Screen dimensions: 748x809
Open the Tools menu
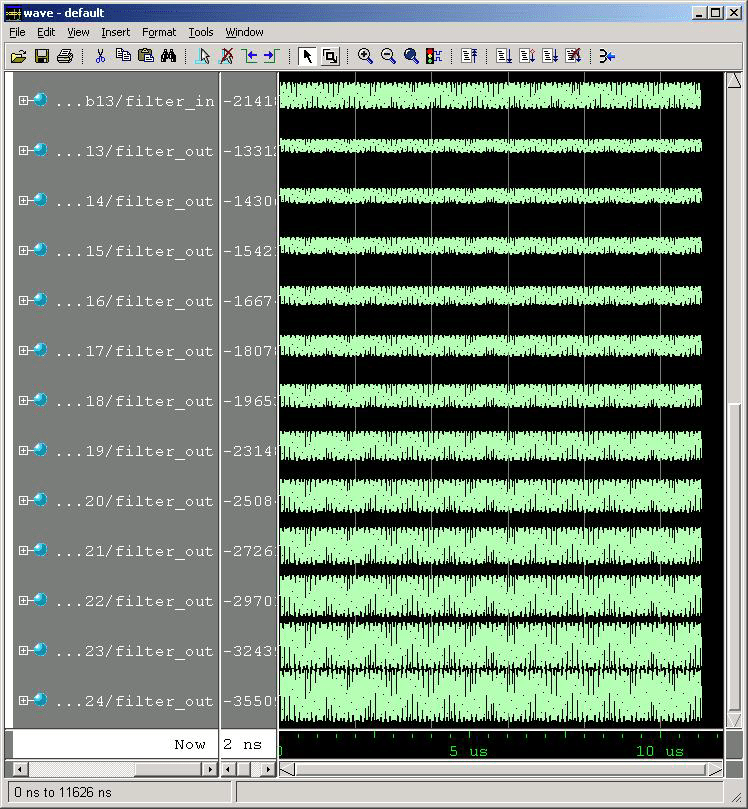[x=201, y=32]
